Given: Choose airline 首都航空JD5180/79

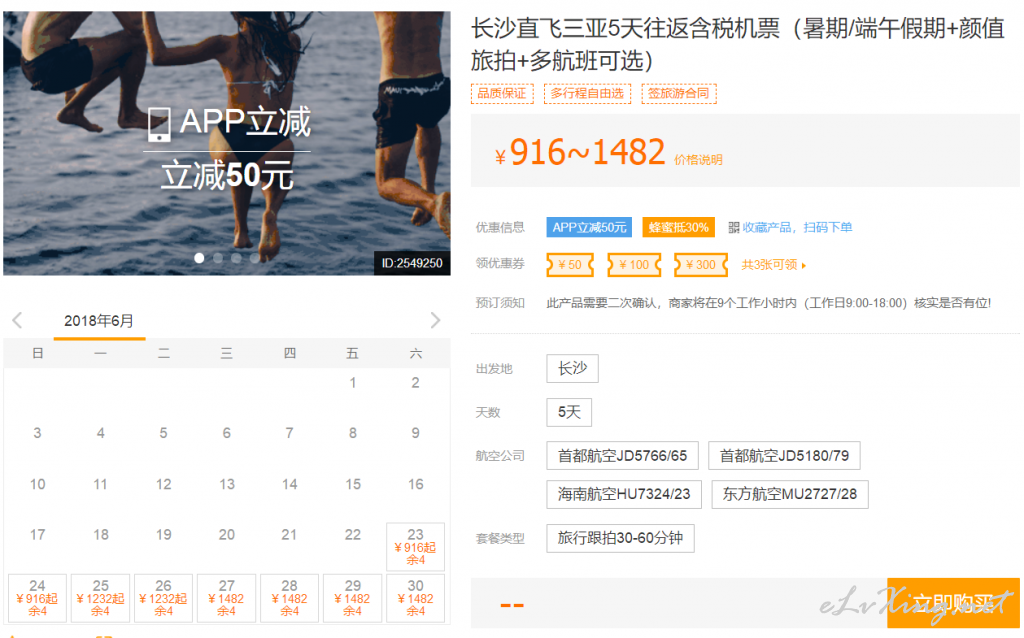Looking at the screenshot, I should pos(784,456).
